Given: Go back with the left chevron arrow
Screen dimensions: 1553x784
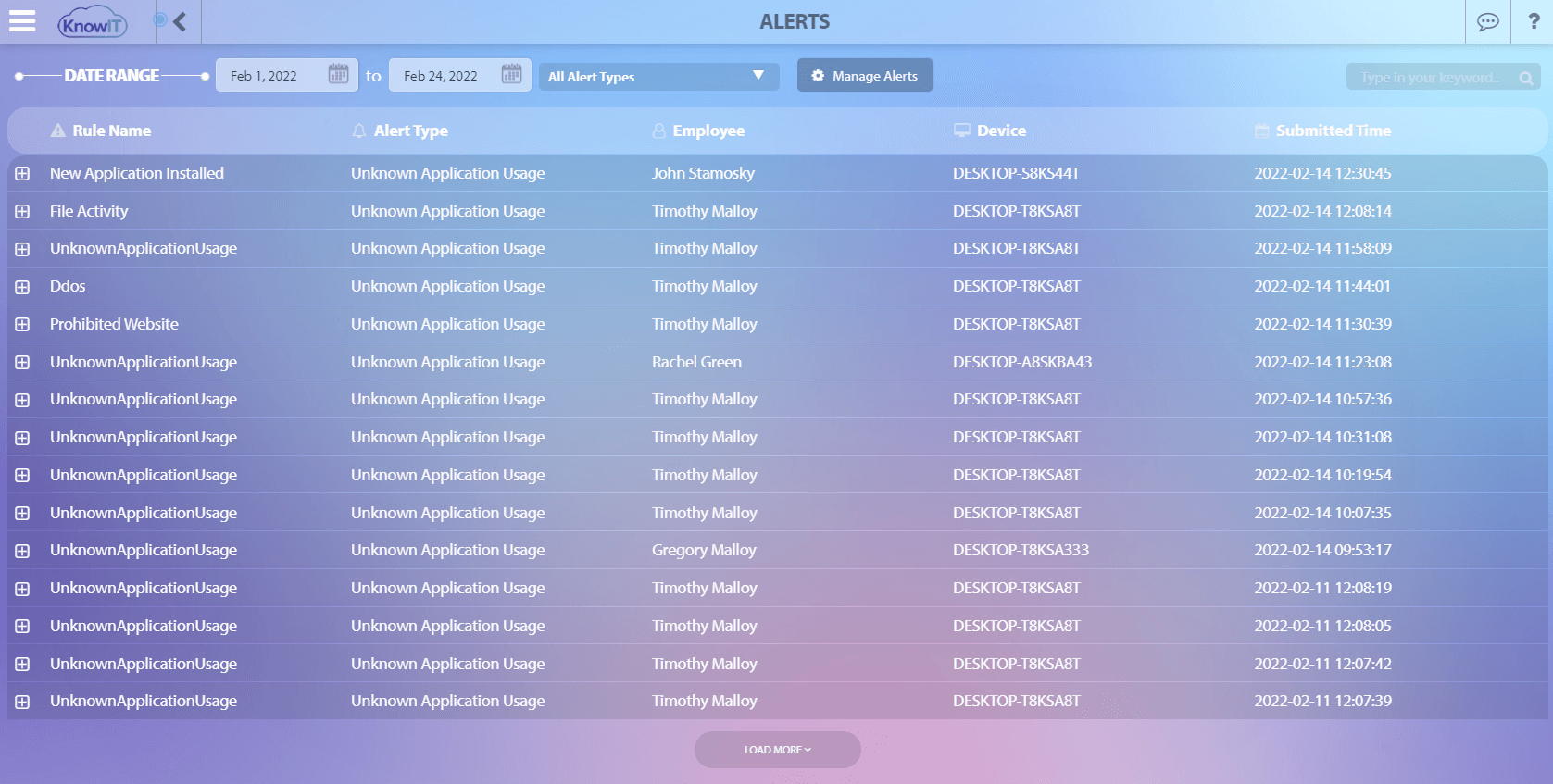Looking at the screenshot, I should [180, 21].
